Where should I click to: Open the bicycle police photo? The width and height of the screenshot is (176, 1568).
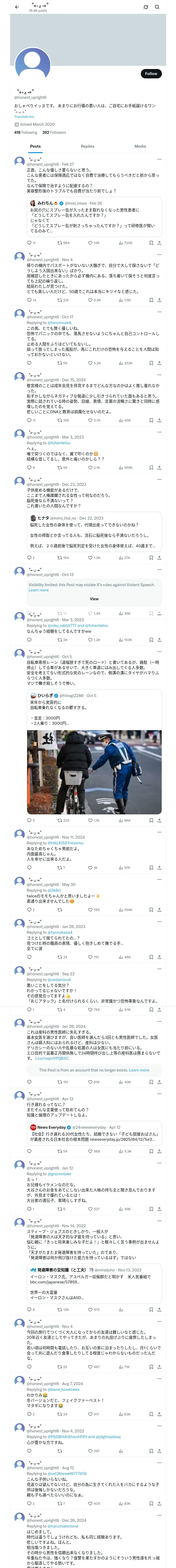point(94,772)
